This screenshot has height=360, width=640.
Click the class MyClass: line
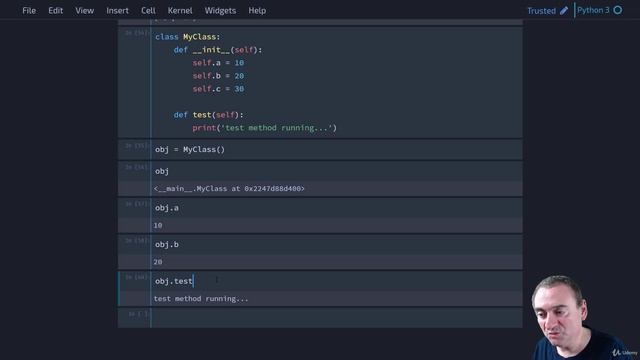tap(187, 37)
